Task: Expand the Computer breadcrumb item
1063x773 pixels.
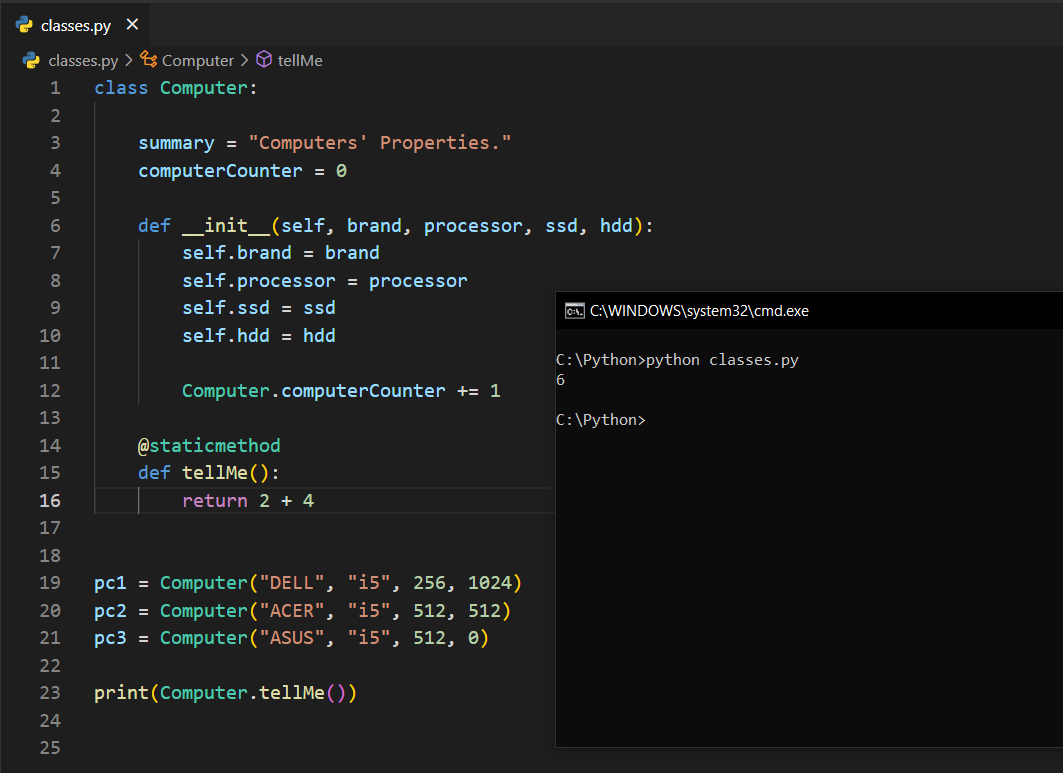Action: coord(197,60)
